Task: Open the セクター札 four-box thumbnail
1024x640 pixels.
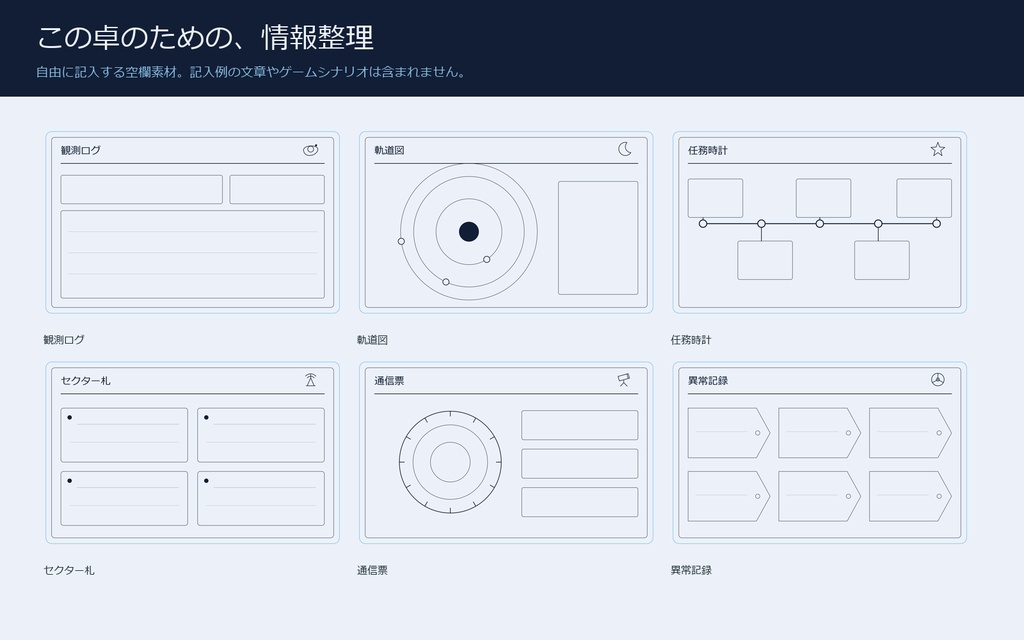Action: [x=193, y=453]
